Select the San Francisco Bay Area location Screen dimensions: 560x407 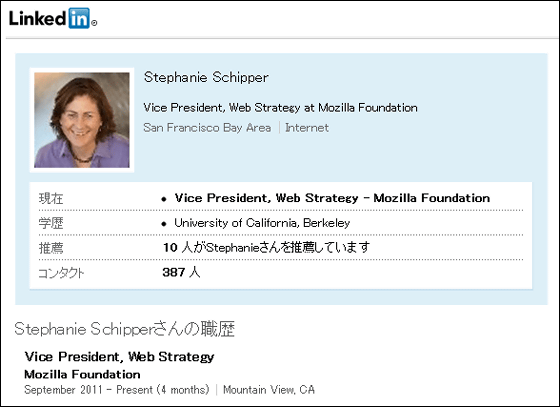[207, 128]
